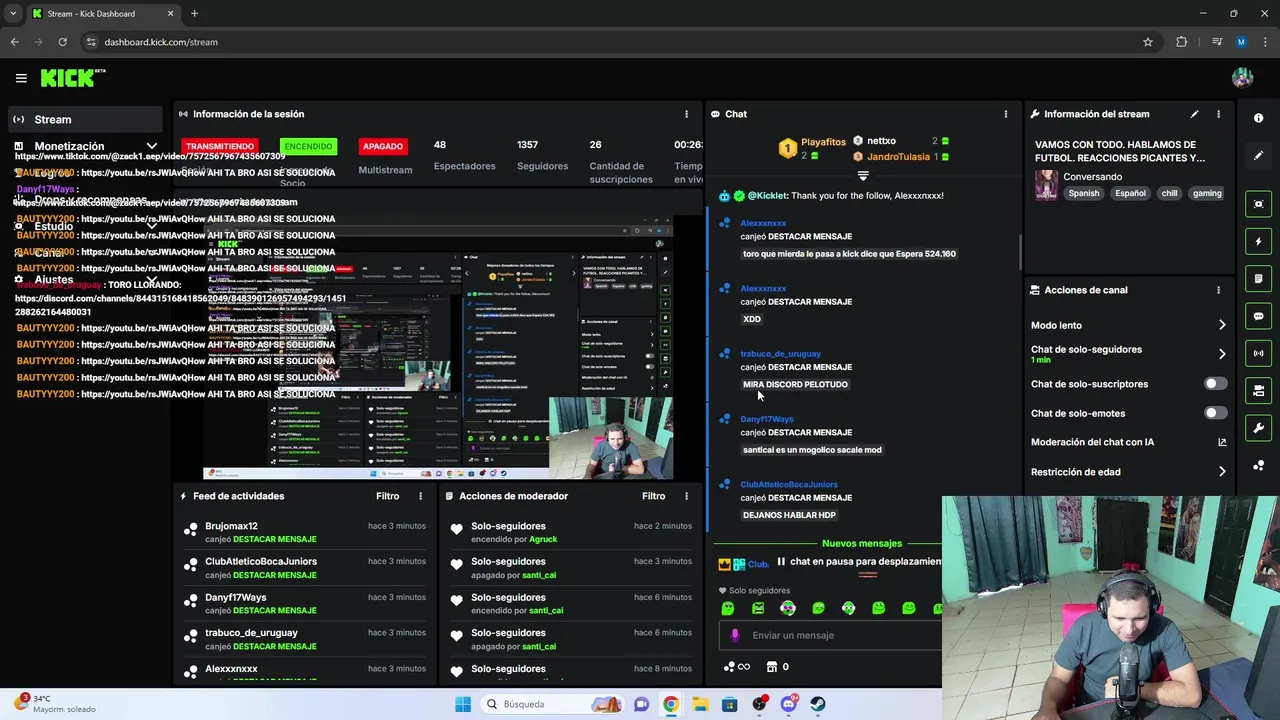Open Discord from taskbar
1280x720 pixels.
789,704
